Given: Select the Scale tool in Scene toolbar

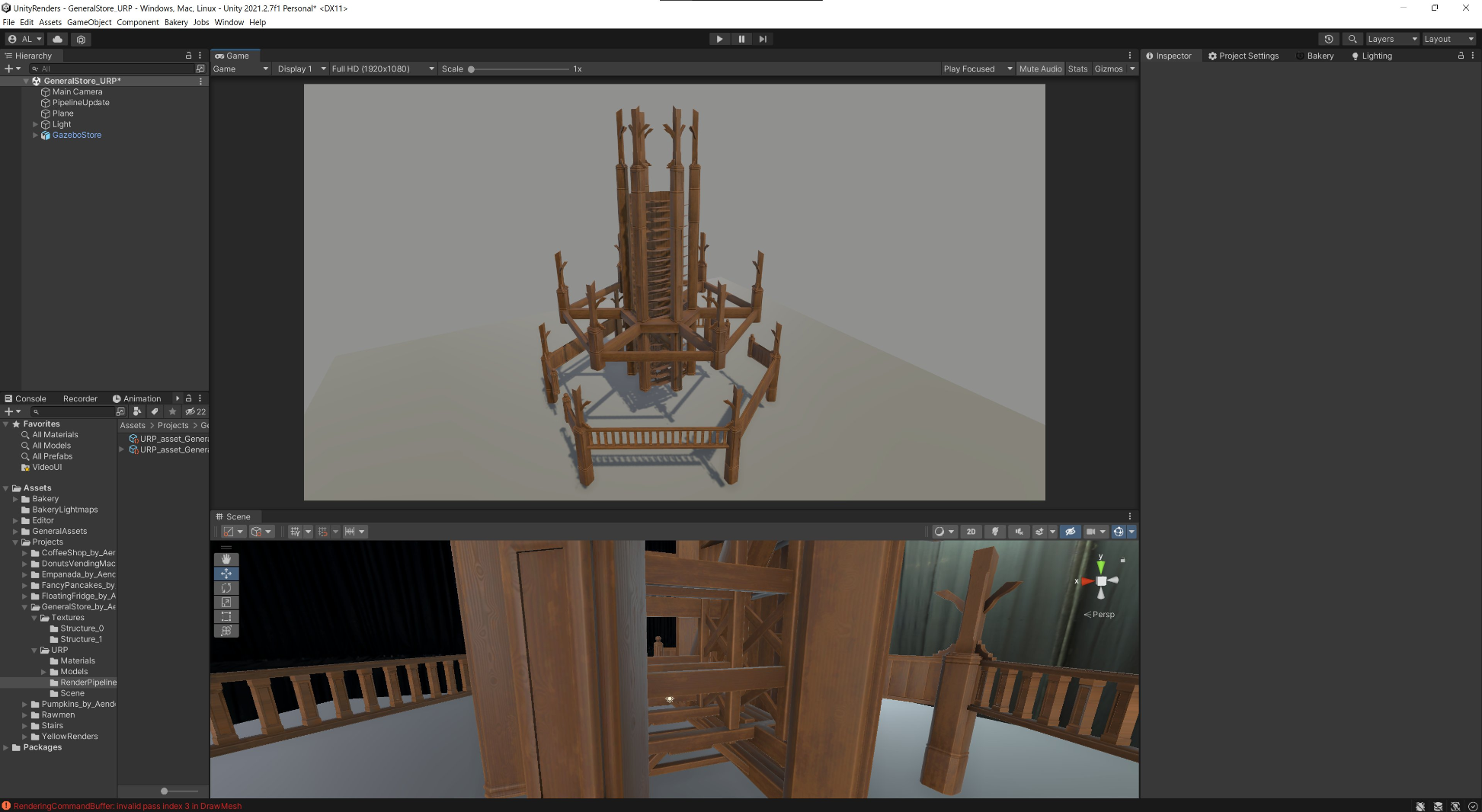Looking at the screenshot, I should 226,603.
